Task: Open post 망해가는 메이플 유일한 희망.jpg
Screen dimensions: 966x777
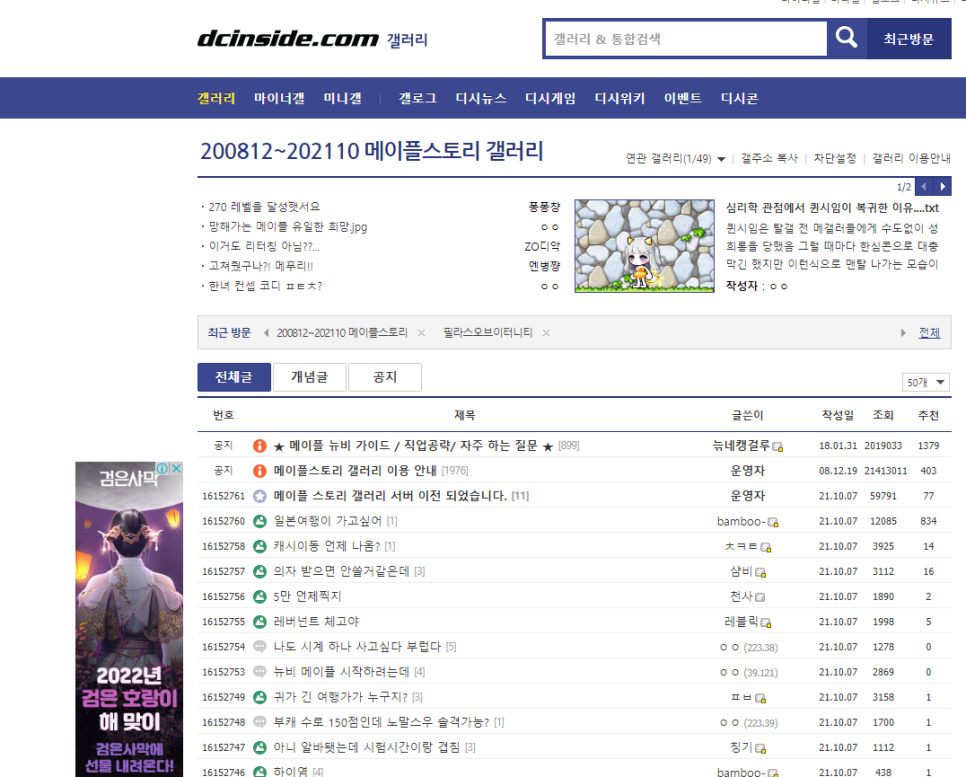Action: point(288,227)
